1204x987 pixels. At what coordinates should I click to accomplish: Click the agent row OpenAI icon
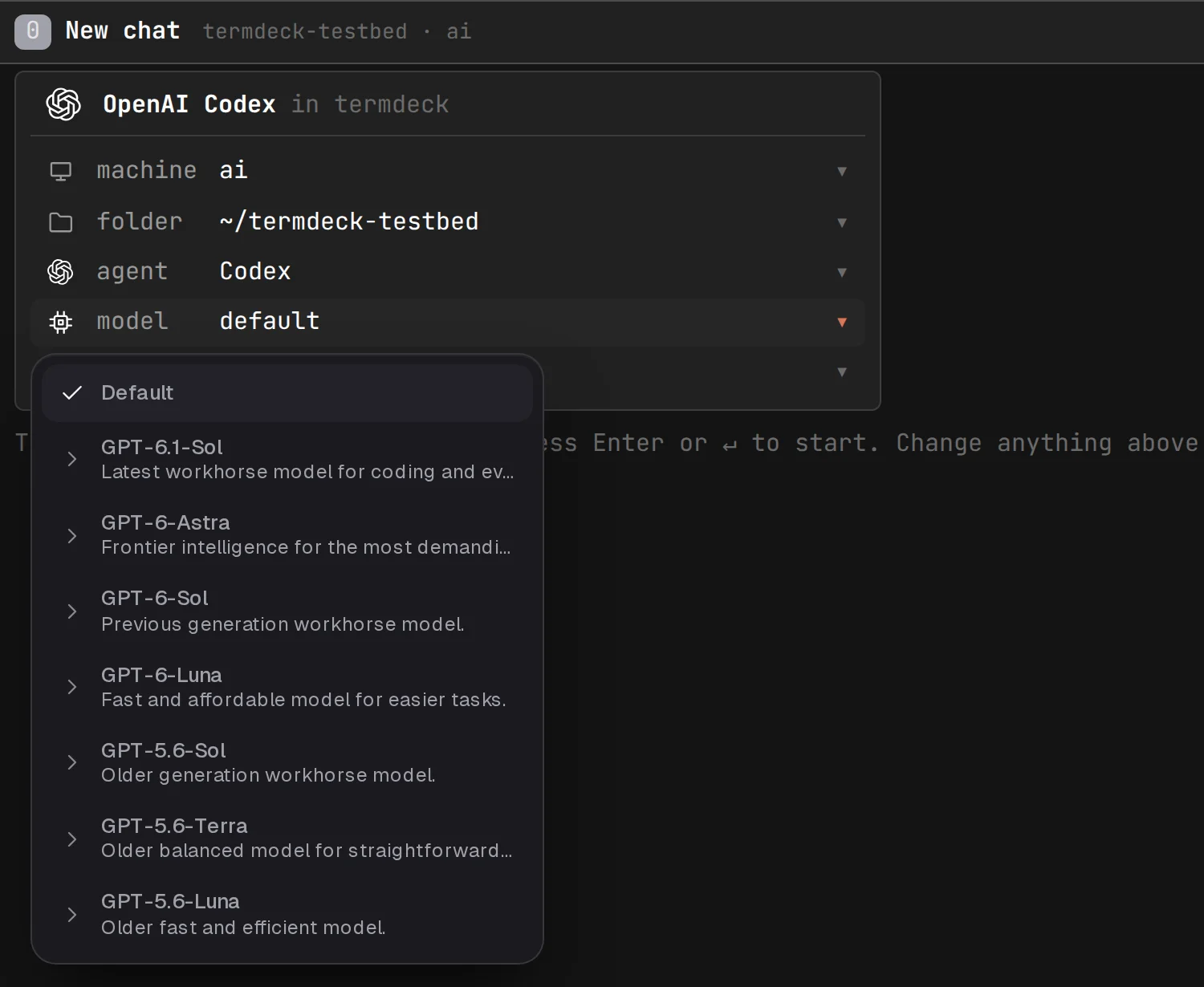pyautogui.click(x=60, y=272)
